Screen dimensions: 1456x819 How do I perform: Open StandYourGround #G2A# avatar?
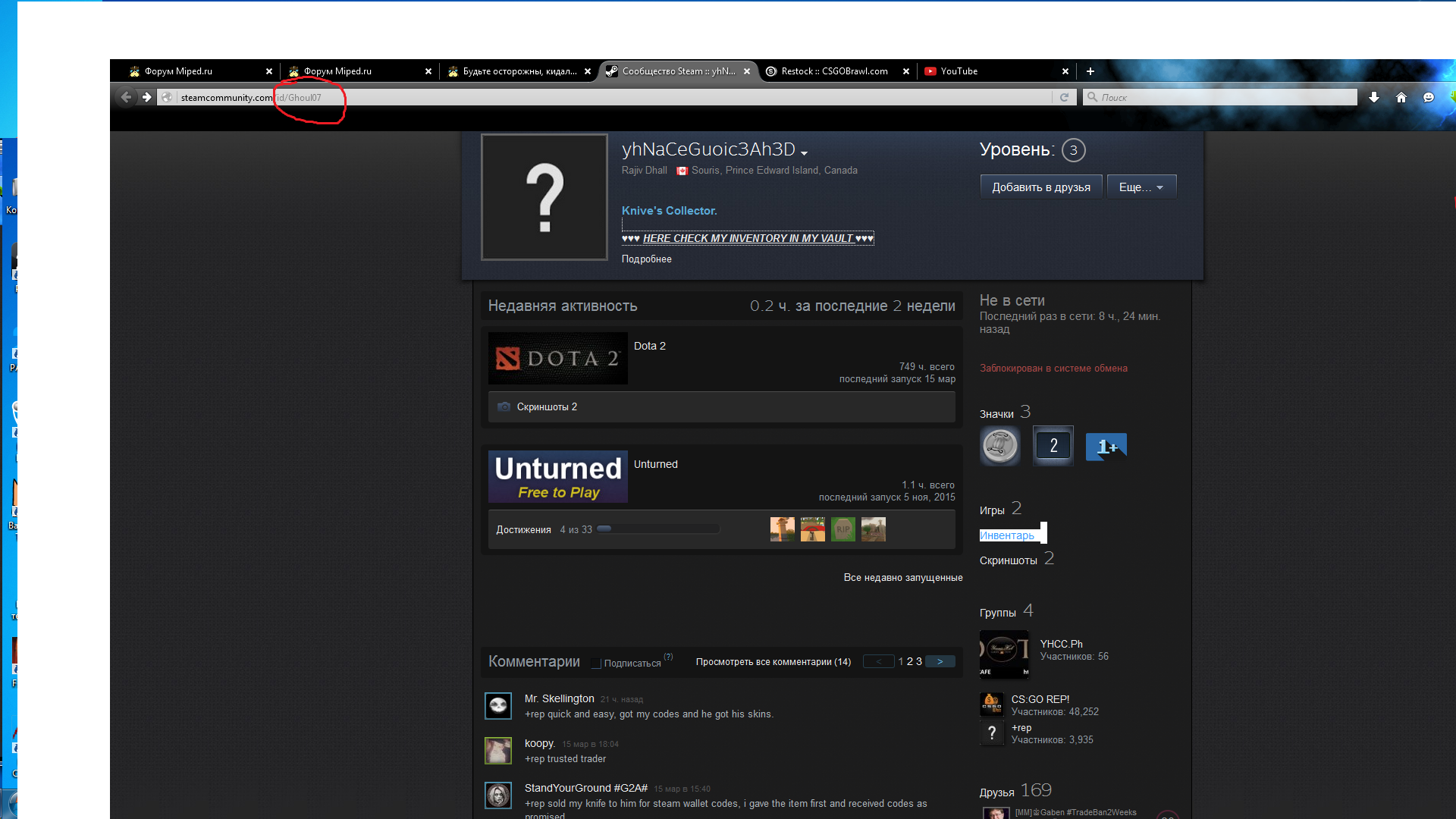pos(498,795)
